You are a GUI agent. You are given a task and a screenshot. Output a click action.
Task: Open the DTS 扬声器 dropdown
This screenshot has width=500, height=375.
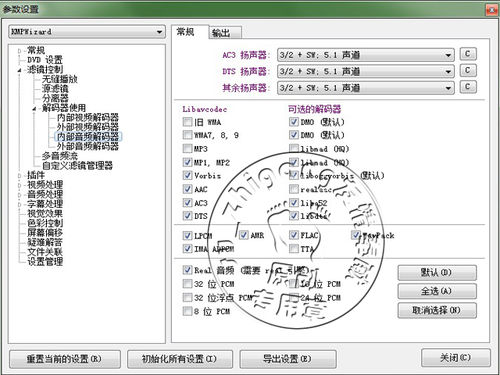tap(365, 71)
